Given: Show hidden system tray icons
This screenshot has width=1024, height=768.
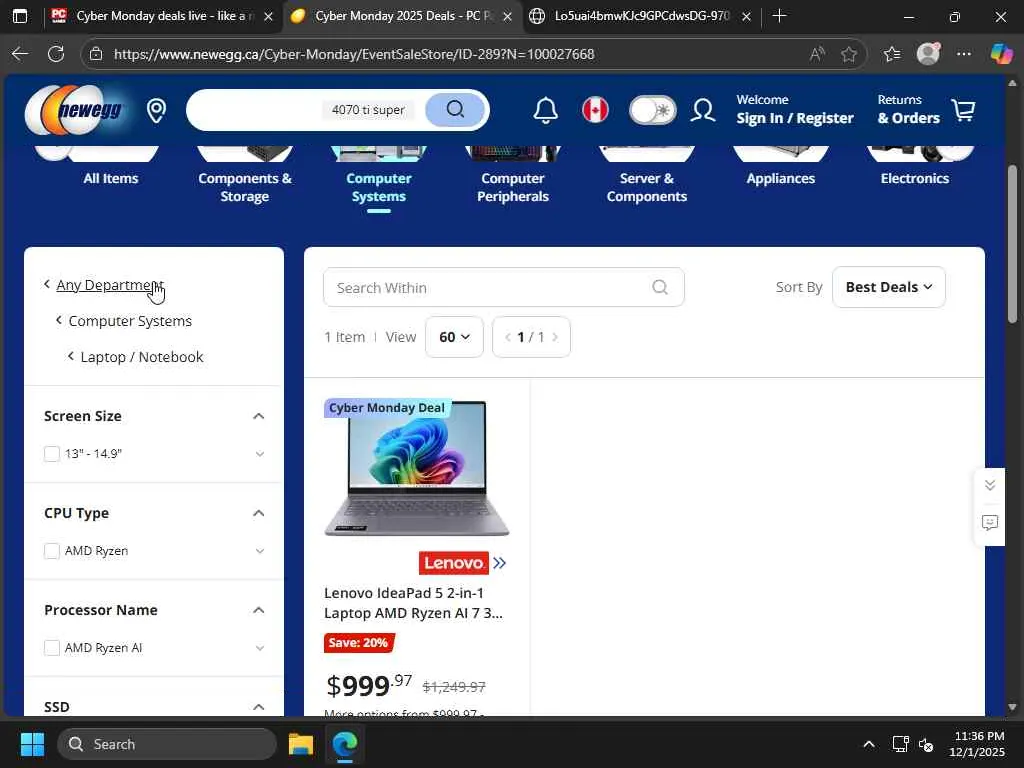Looking at the screenshot, I should coord(869,744).
